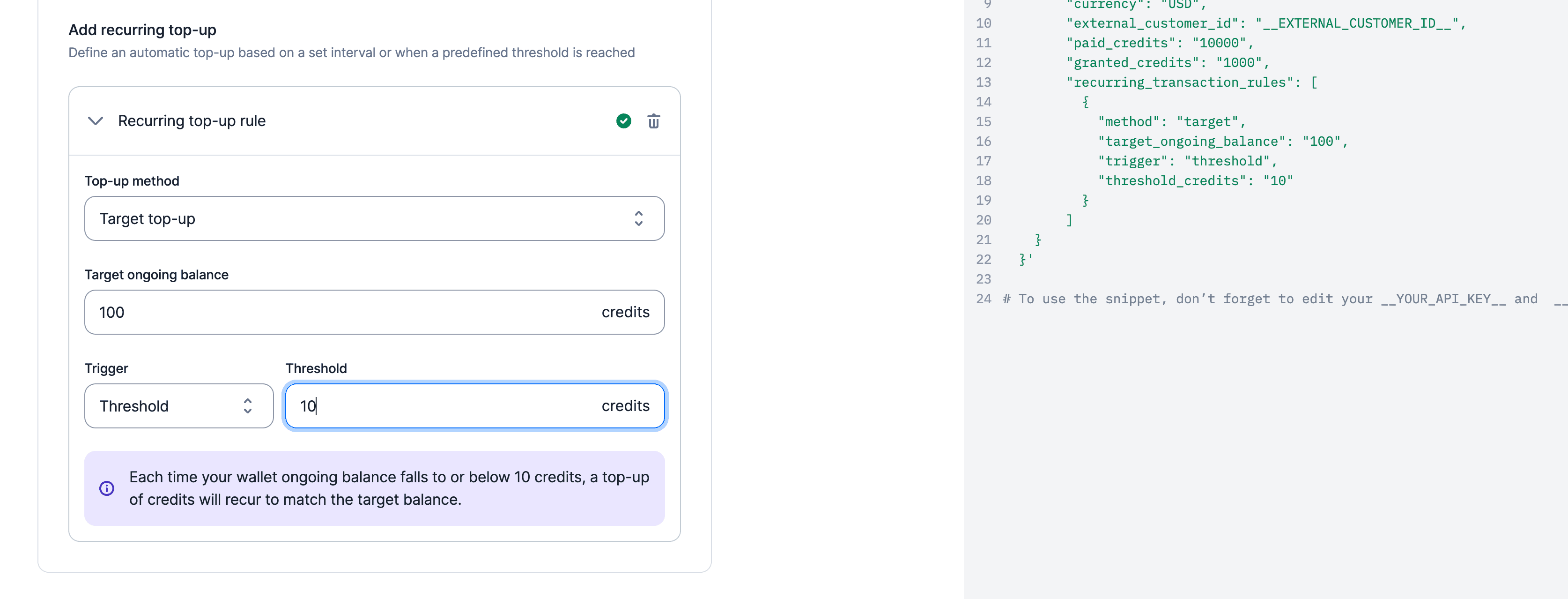
Task: Click the Recurring top-up rule header title
Action: 192,121
